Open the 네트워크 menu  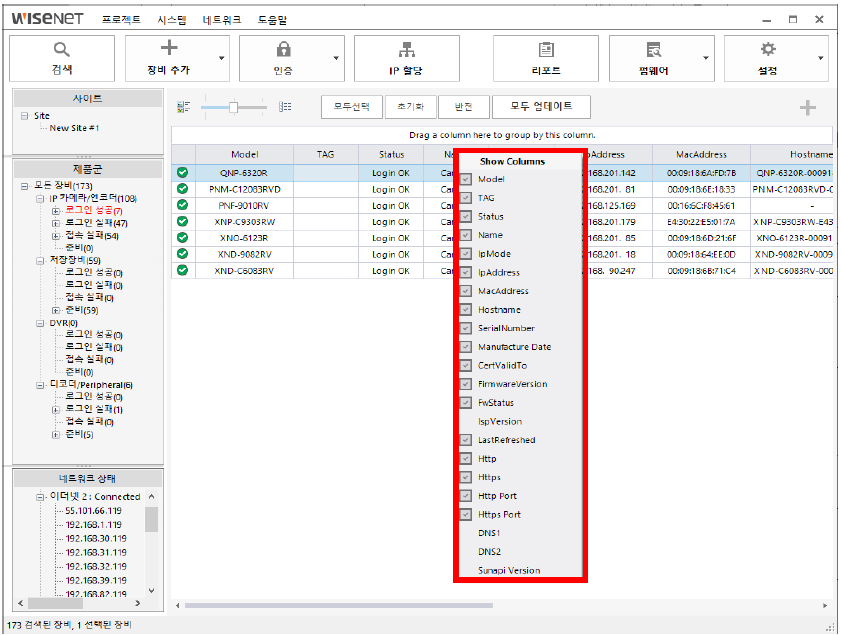pos(221,20)
